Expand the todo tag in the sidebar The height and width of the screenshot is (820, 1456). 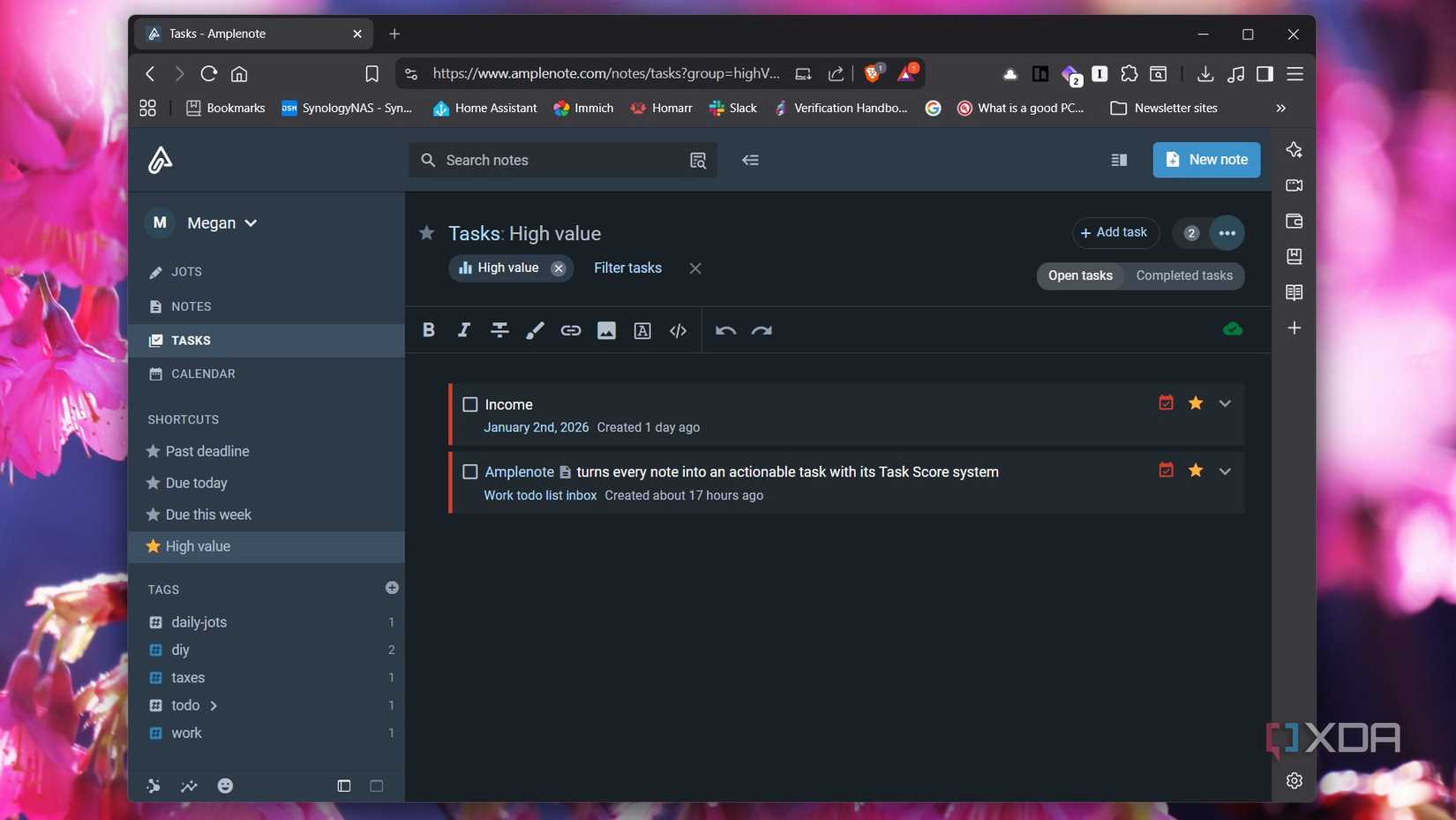(213, 705)
